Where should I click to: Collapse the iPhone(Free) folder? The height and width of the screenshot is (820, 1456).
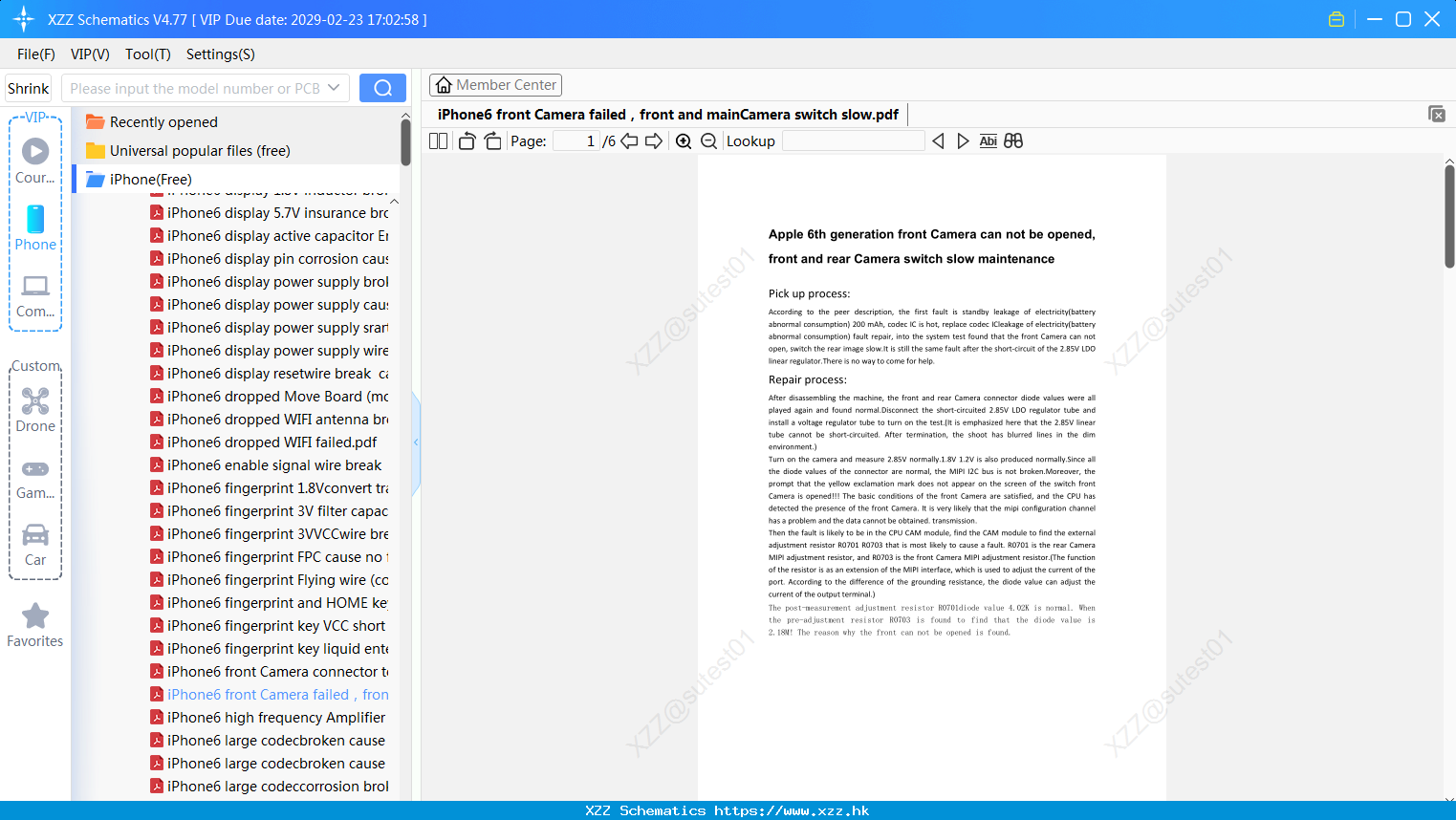[x=150, y=180]
